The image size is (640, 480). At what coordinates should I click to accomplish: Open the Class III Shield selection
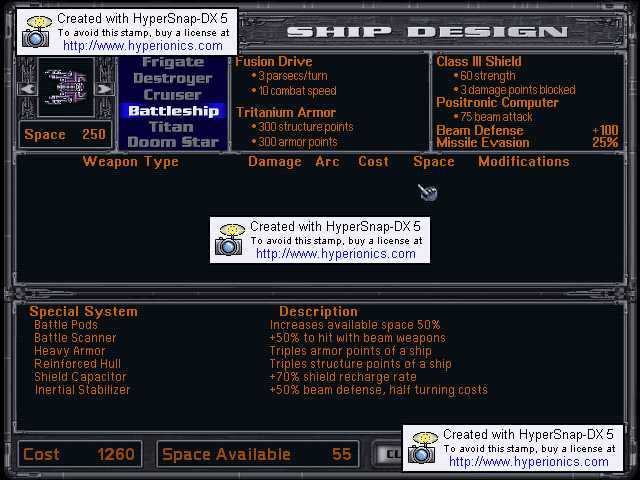pyautogui.click(x=480, y=62)
